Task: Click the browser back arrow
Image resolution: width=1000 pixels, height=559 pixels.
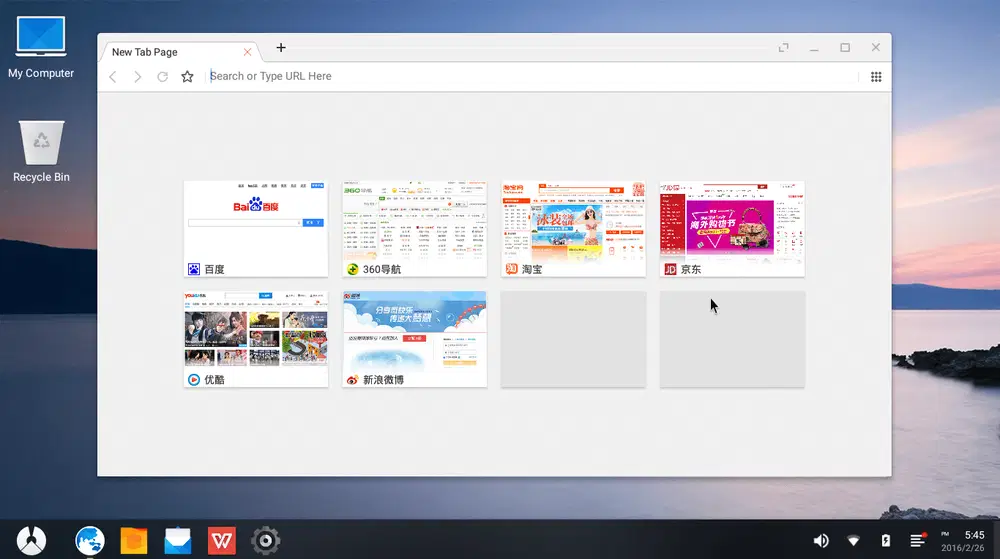Action: [113, 76]
